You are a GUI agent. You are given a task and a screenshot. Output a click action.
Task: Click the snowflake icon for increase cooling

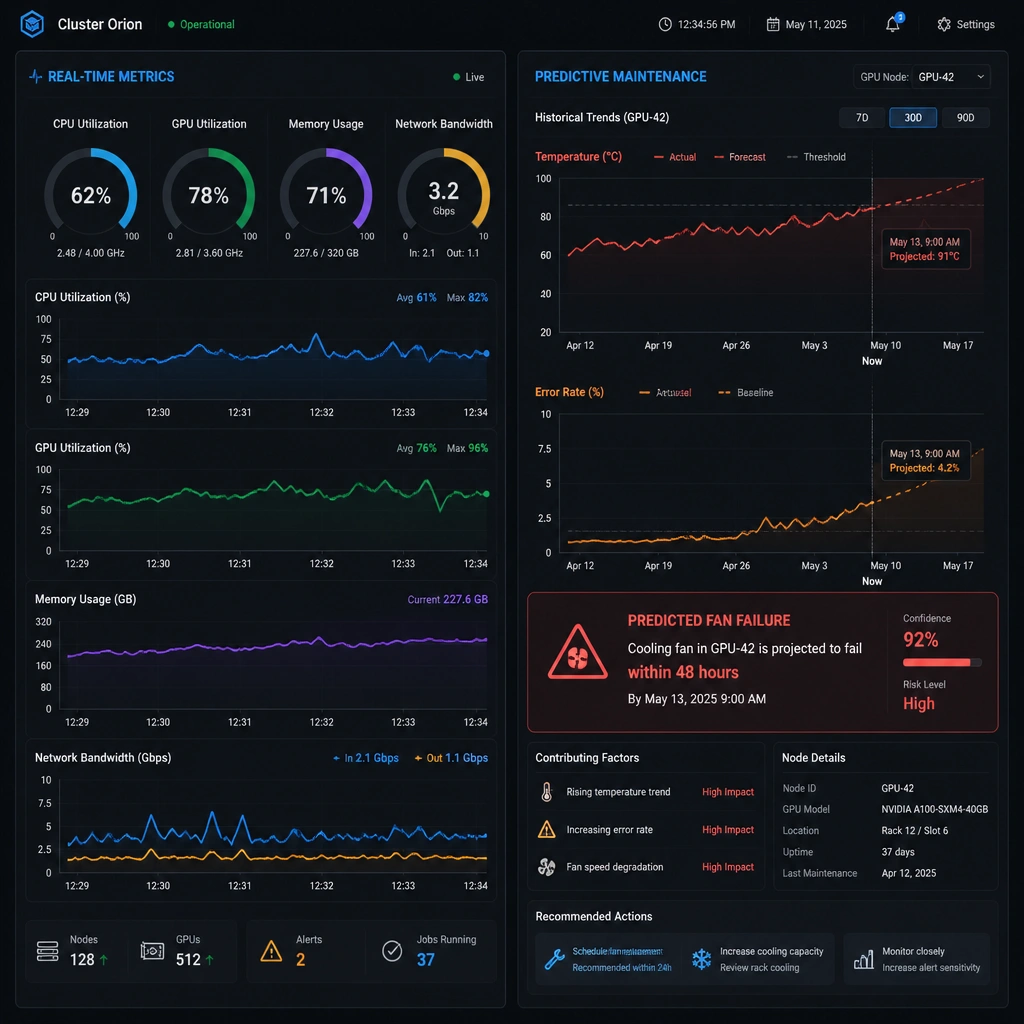pos(701,959)
